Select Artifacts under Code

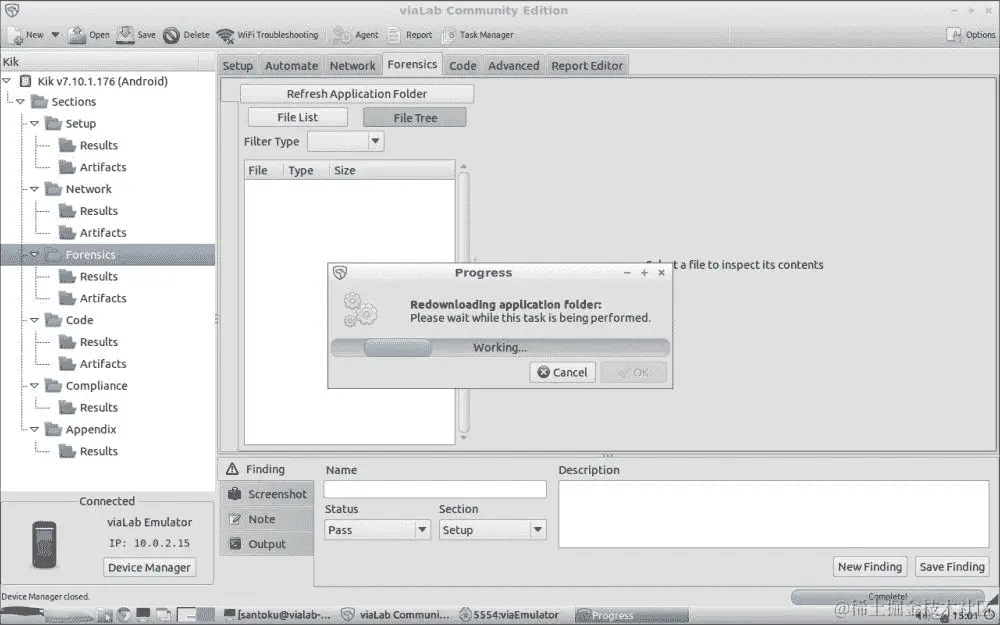[103, 364]
